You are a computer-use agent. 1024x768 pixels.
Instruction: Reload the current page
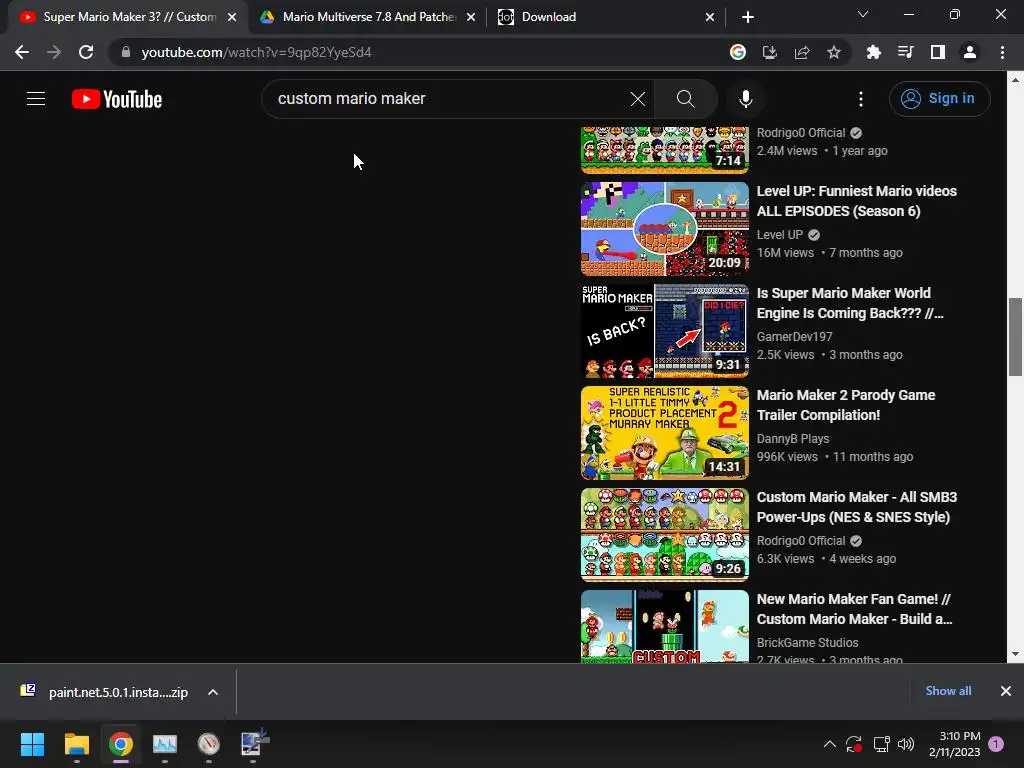86,52
